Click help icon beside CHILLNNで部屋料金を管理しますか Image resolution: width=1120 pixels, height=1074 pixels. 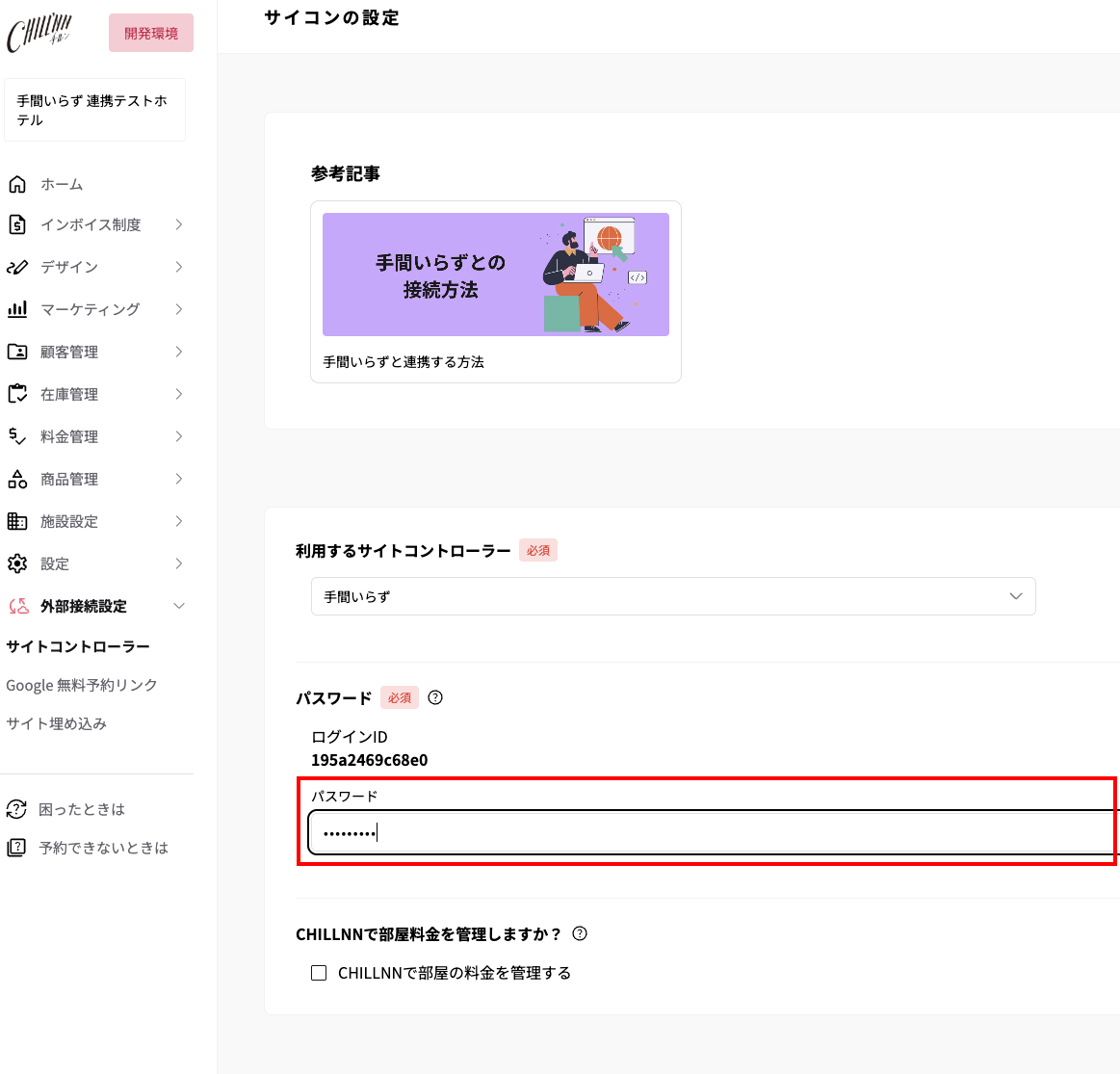[580, 933]
